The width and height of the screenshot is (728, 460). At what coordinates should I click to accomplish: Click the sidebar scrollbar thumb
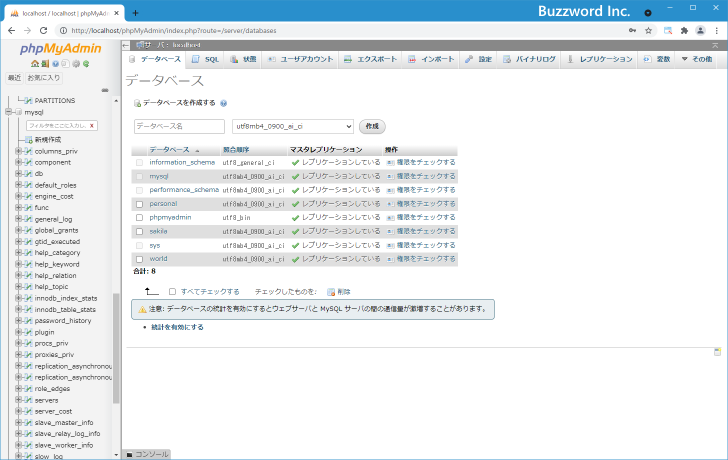[x=116, y=348]
